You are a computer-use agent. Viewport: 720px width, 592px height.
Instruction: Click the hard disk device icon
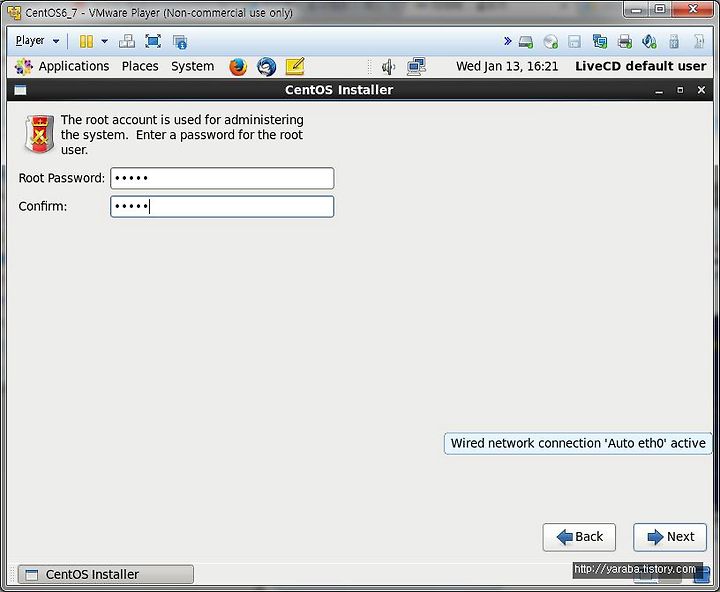526,42
